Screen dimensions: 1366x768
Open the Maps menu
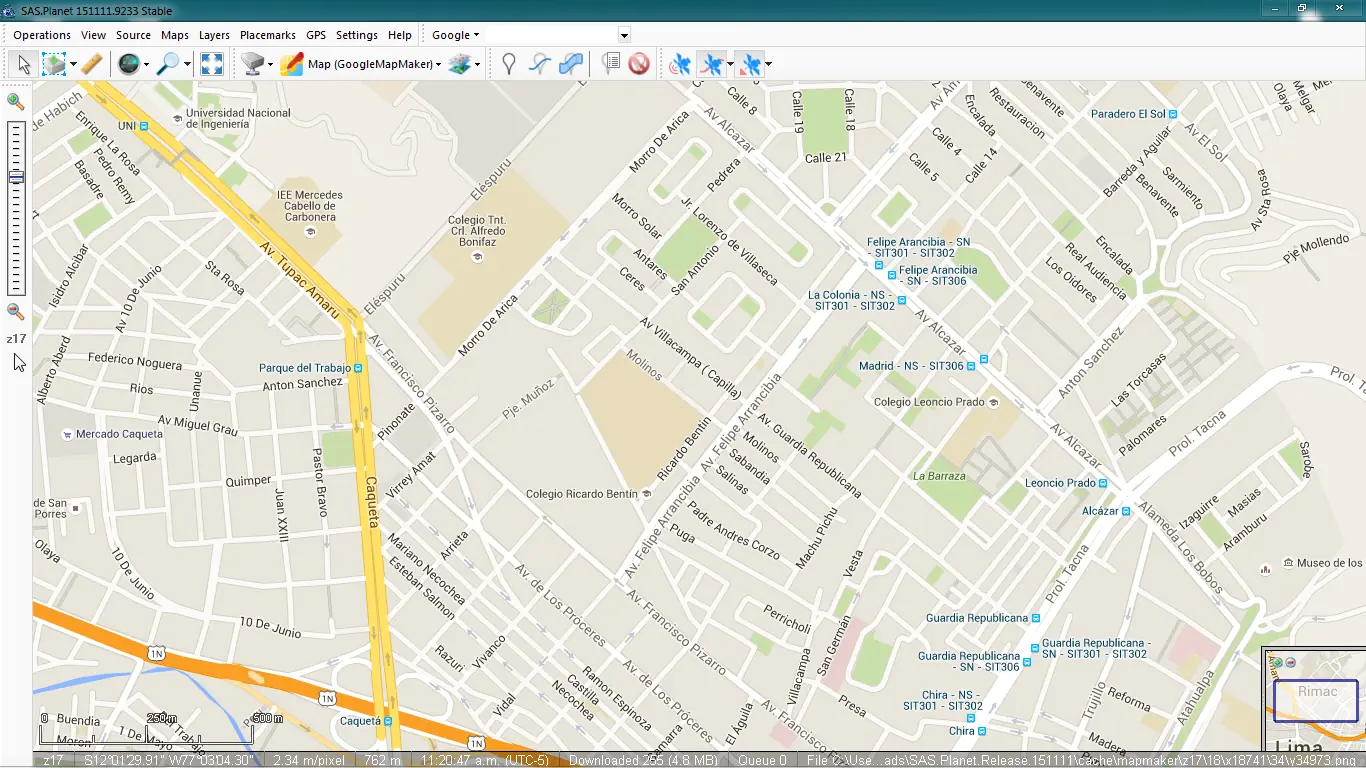point(175,35)
